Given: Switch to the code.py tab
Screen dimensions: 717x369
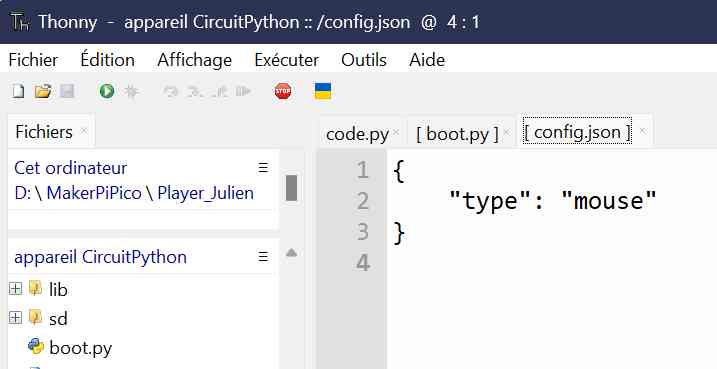Looking at the screenshot, I should tap(357, 134).
